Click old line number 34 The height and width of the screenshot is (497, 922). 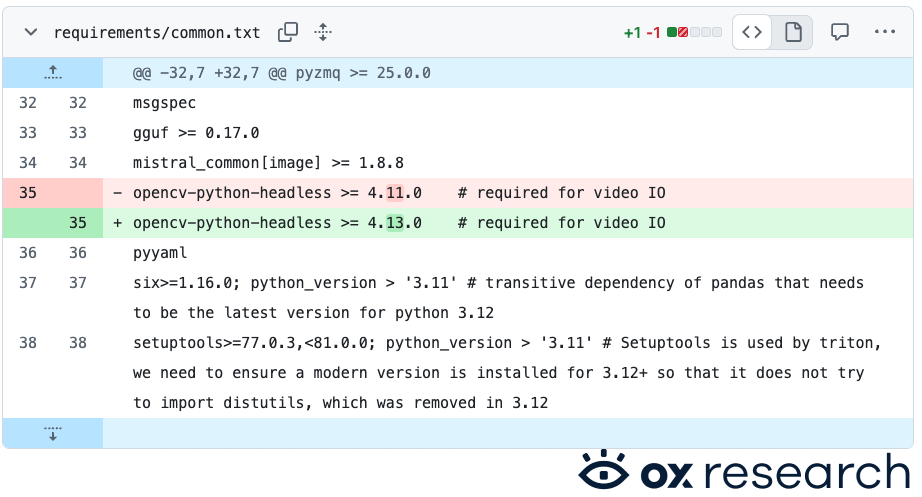pyautogui.click(x=28, y=163)
